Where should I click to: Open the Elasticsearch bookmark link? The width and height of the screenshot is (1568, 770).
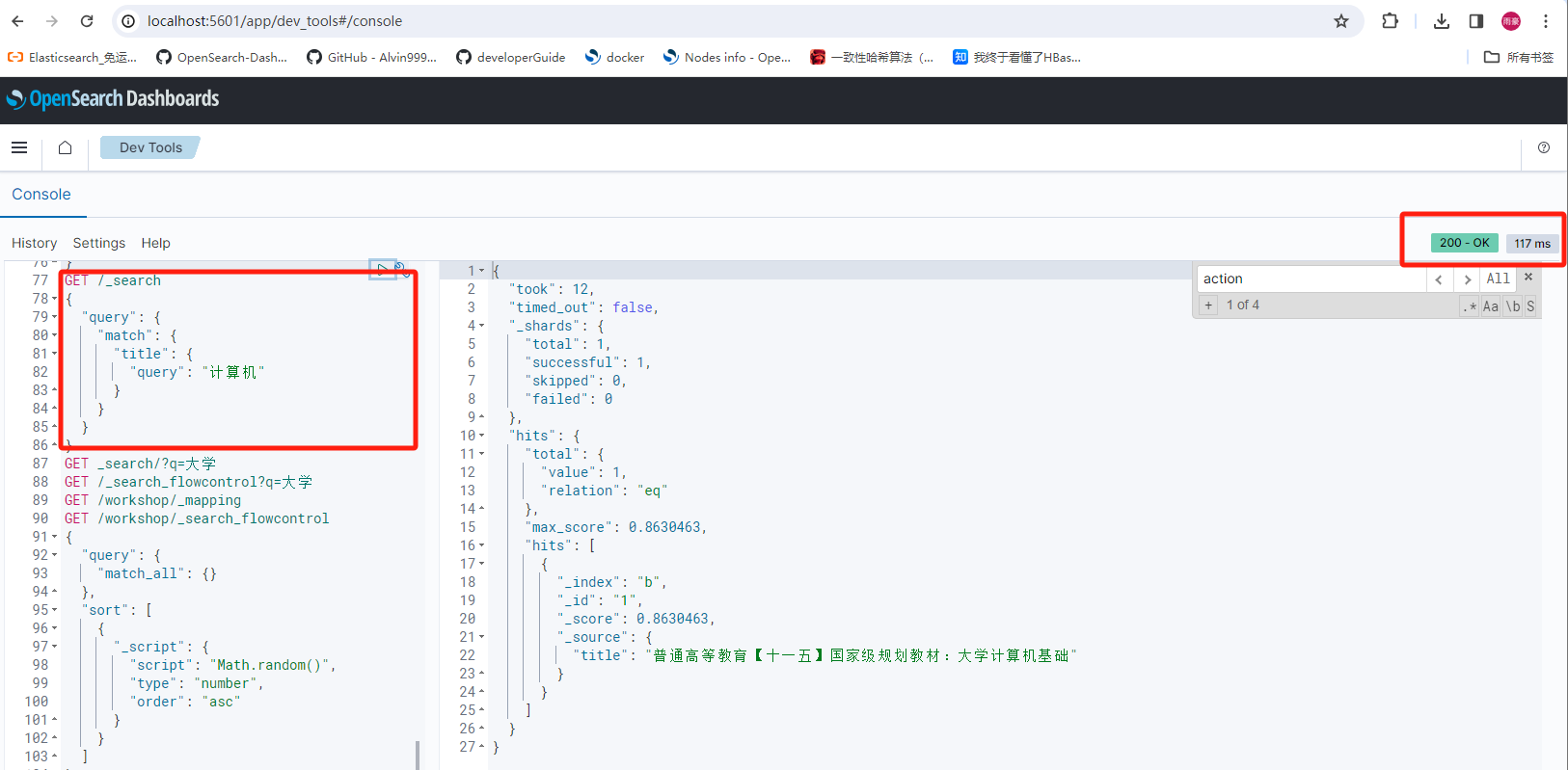[72, 58]
